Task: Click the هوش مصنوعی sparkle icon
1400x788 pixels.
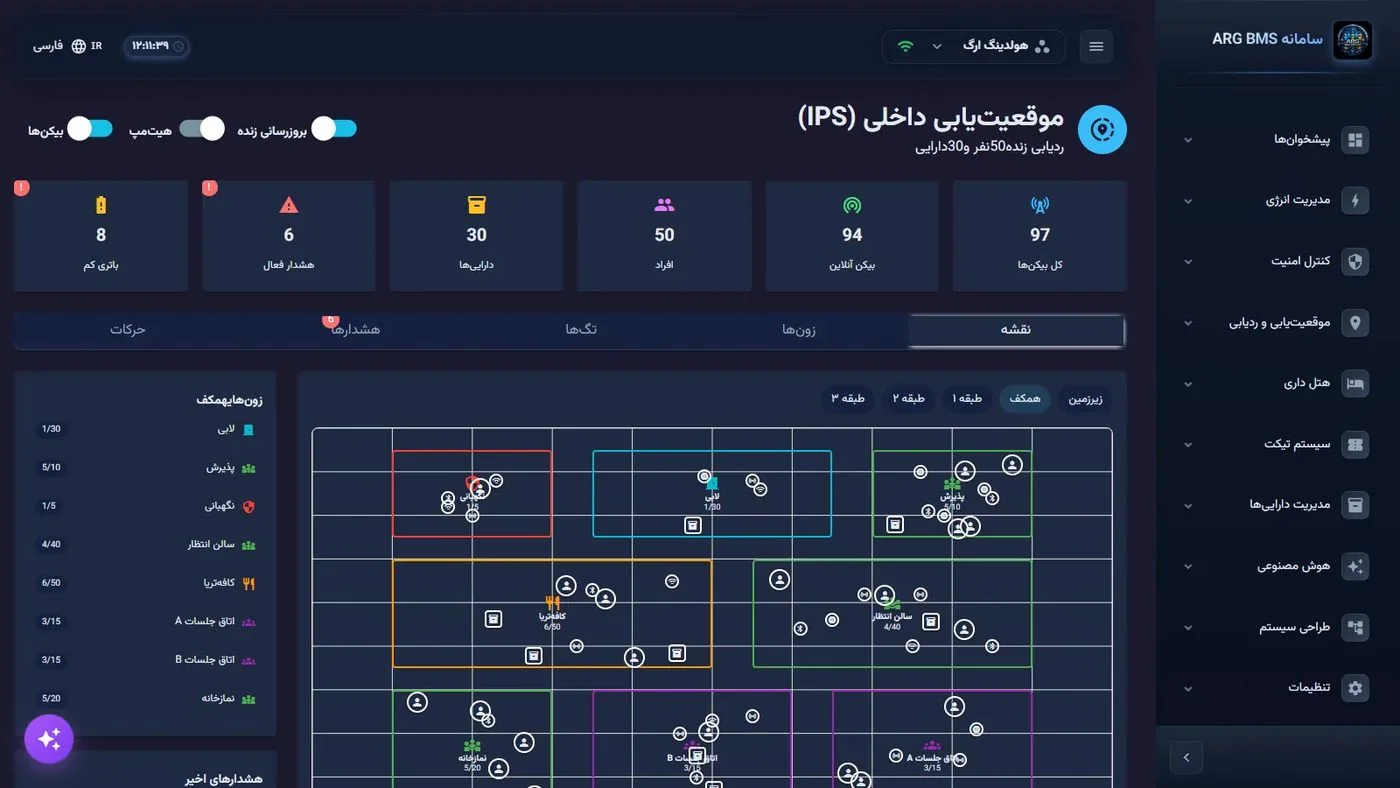Action: [x=1355, y=566]
